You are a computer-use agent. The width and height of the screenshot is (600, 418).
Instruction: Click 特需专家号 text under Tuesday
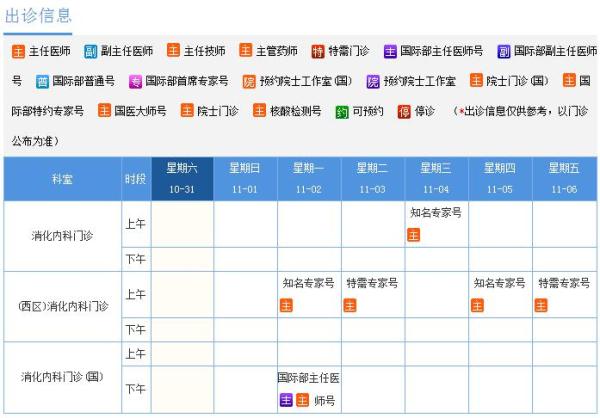(372, 283)
